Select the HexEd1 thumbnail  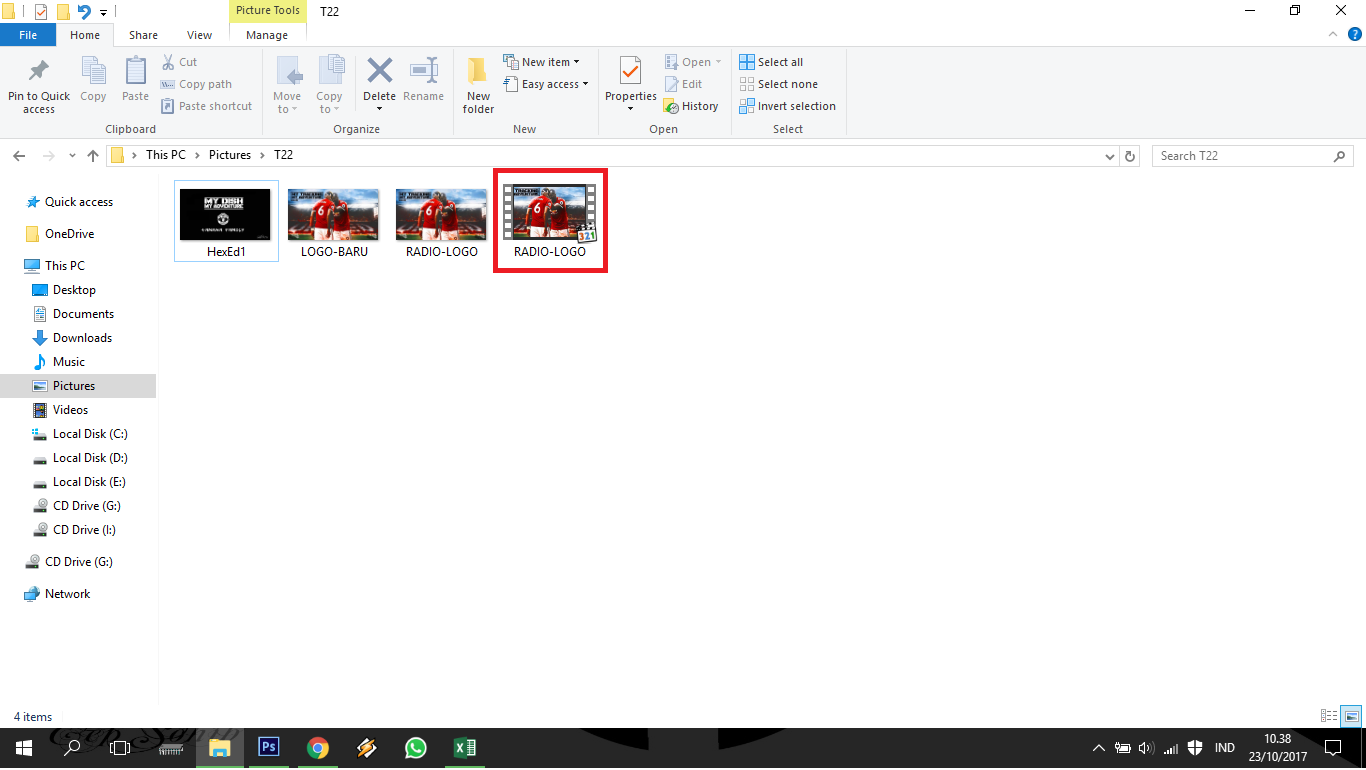coord(226,220)
